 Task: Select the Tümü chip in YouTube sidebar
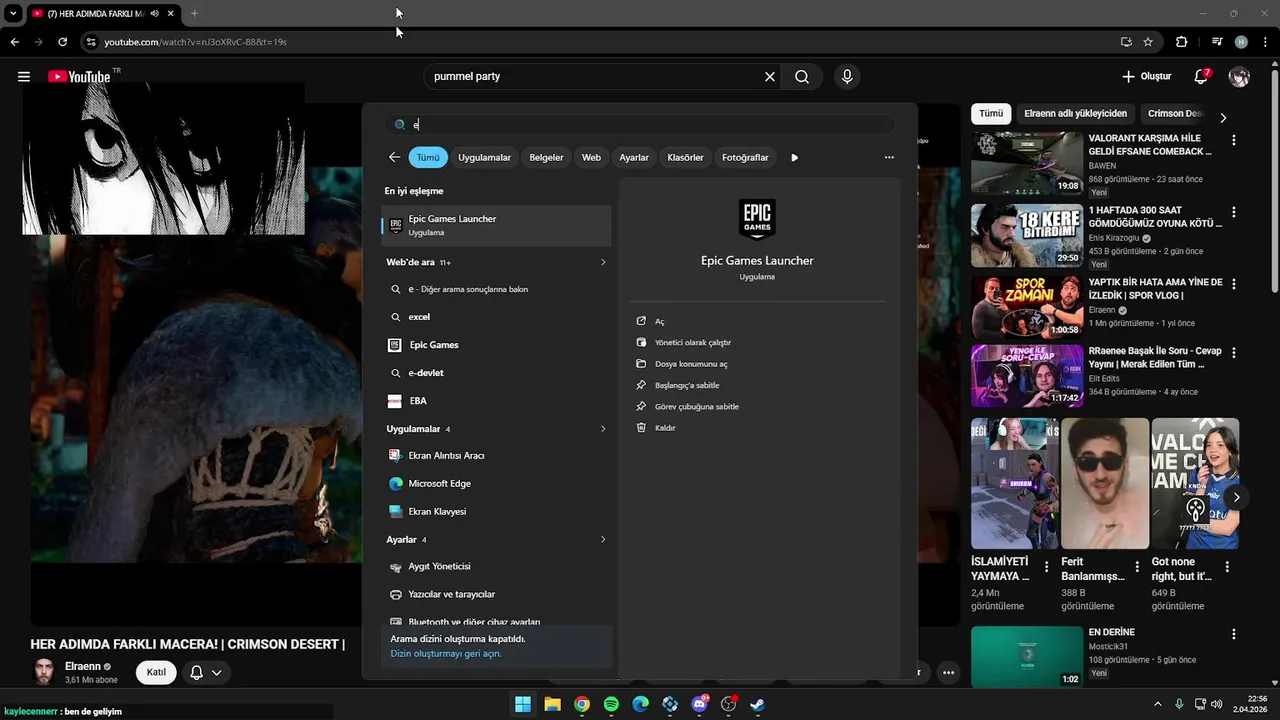click(x=991, y=114)
